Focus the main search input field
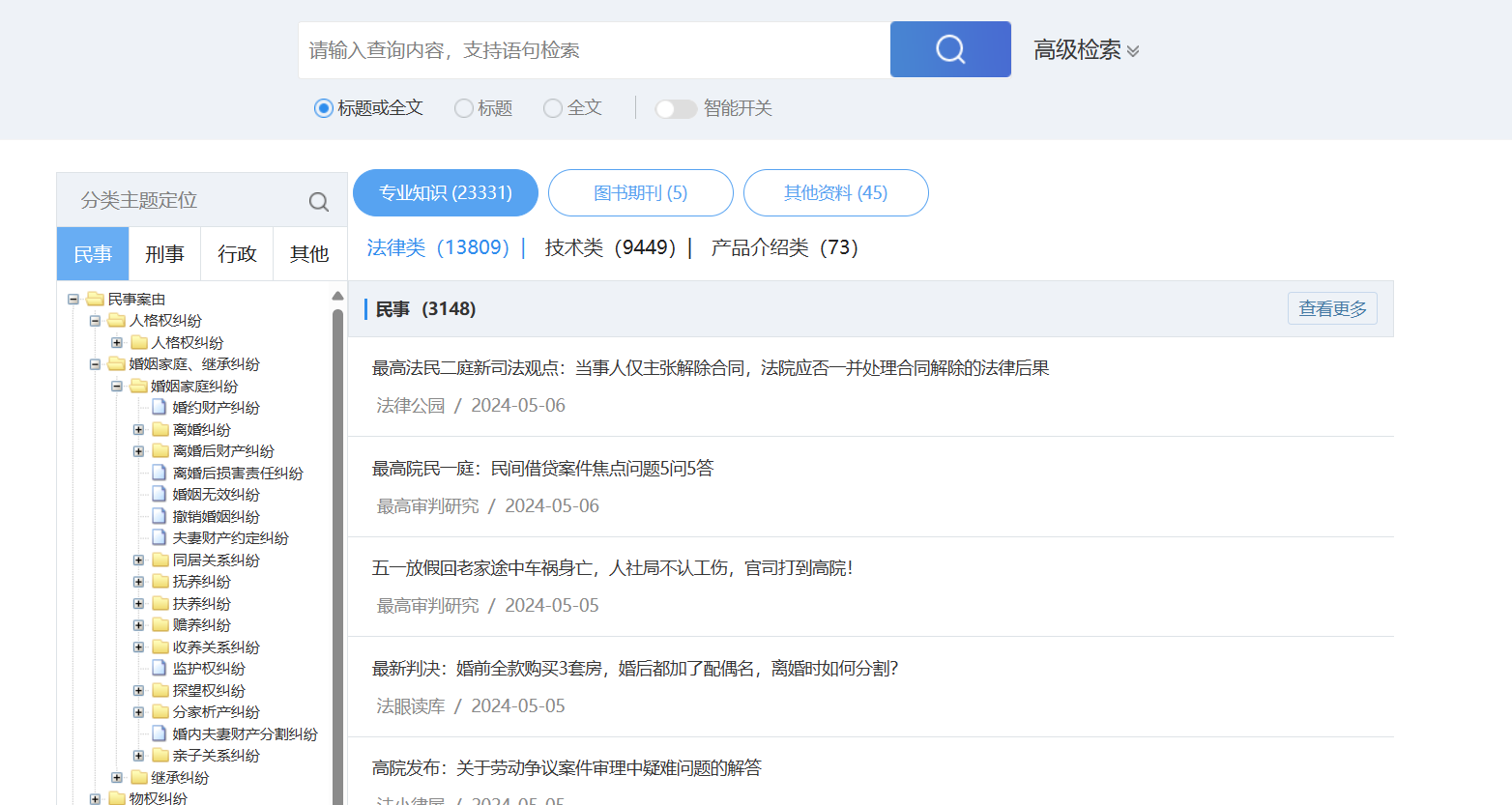The image size is (1512, 805). pyautogui.click(x=594, y=50)
